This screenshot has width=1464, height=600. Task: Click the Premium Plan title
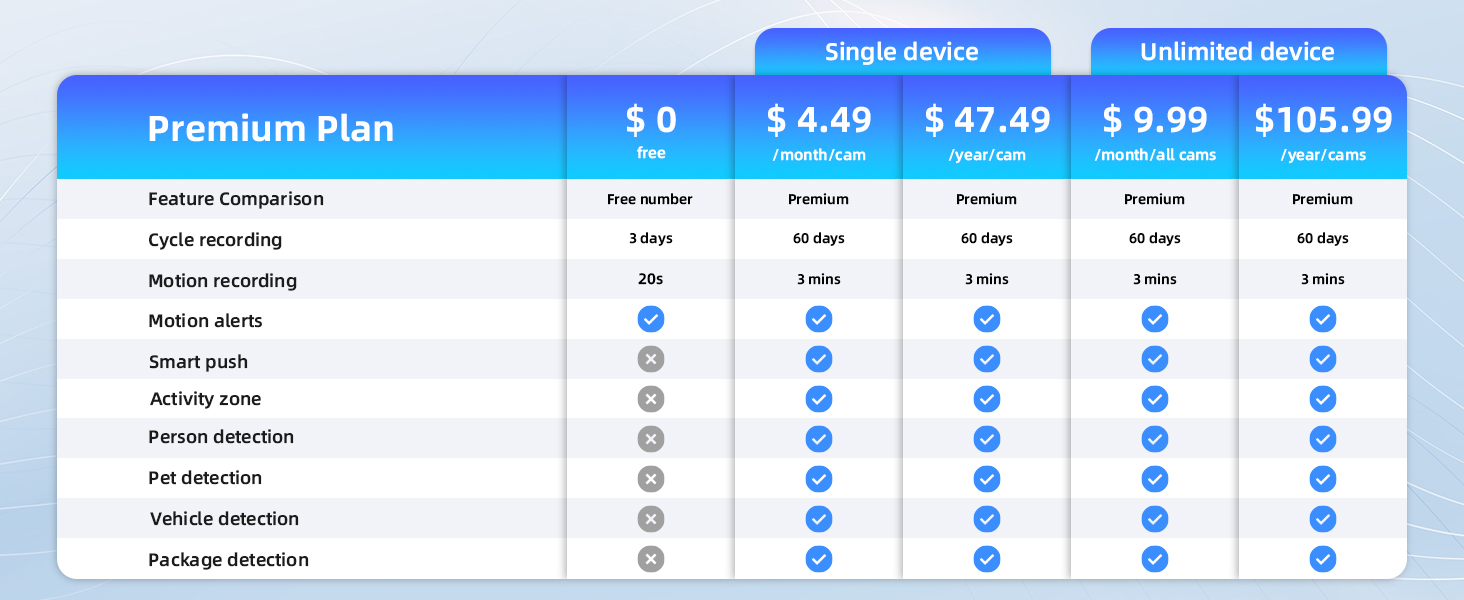271,129
